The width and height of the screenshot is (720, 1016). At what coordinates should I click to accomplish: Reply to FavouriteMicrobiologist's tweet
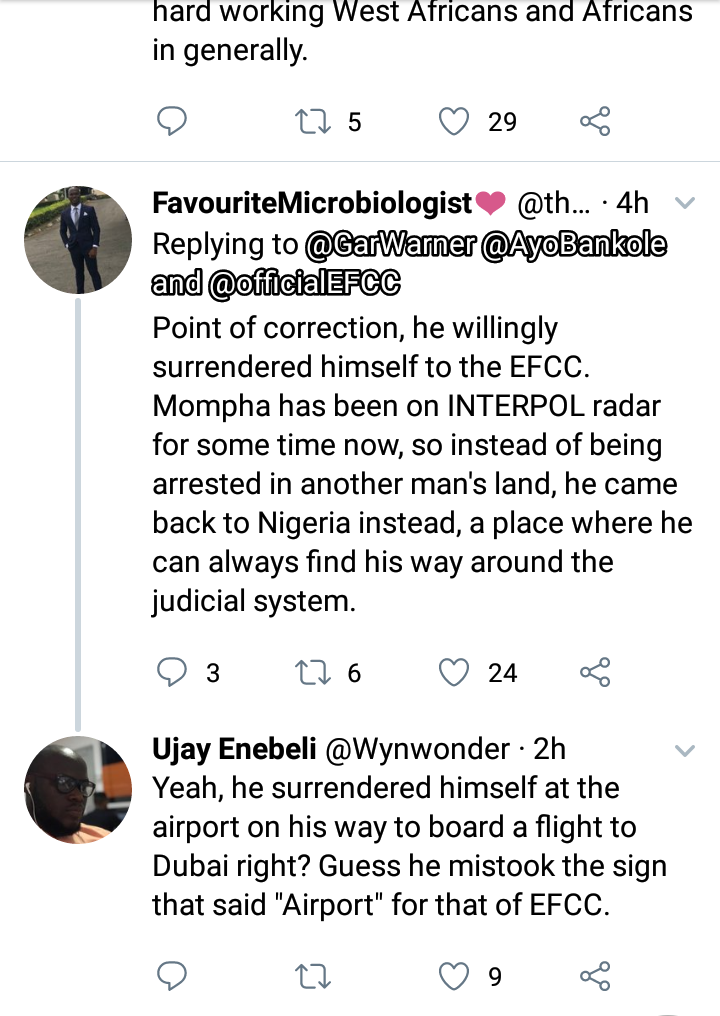(173, 673)
